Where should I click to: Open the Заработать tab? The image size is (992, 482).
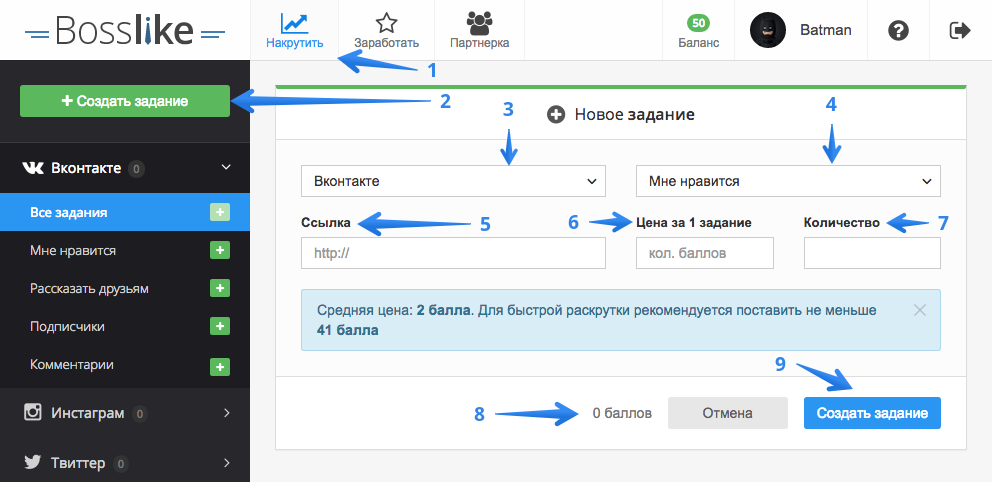point(386,30)
